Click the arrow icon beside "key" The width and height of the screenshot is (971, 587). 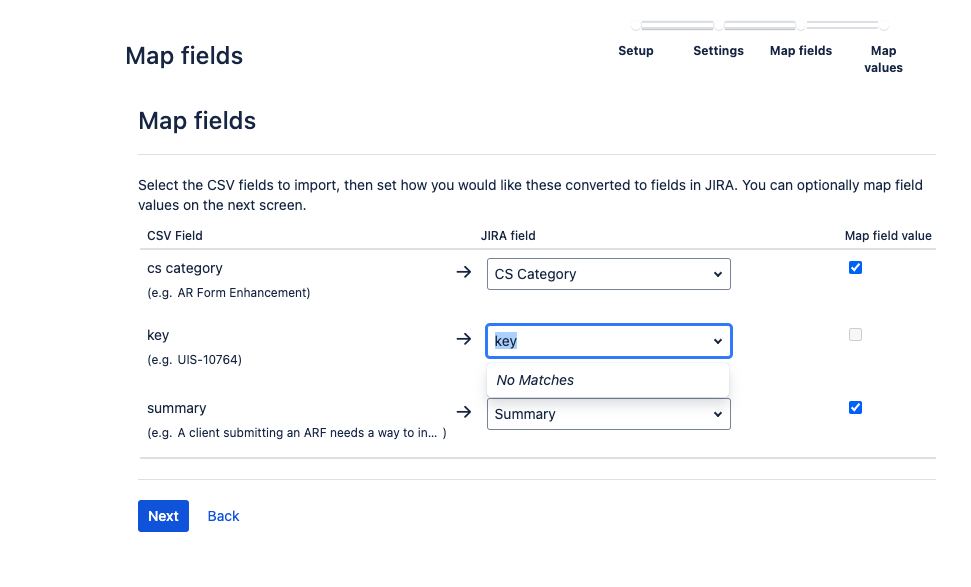tap(463, 339)
